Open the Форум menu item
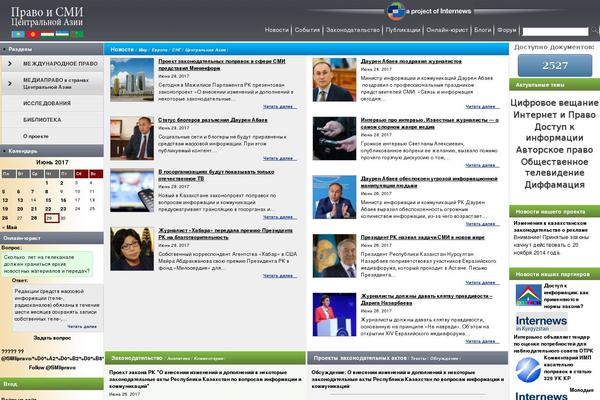 pos(507,30)
